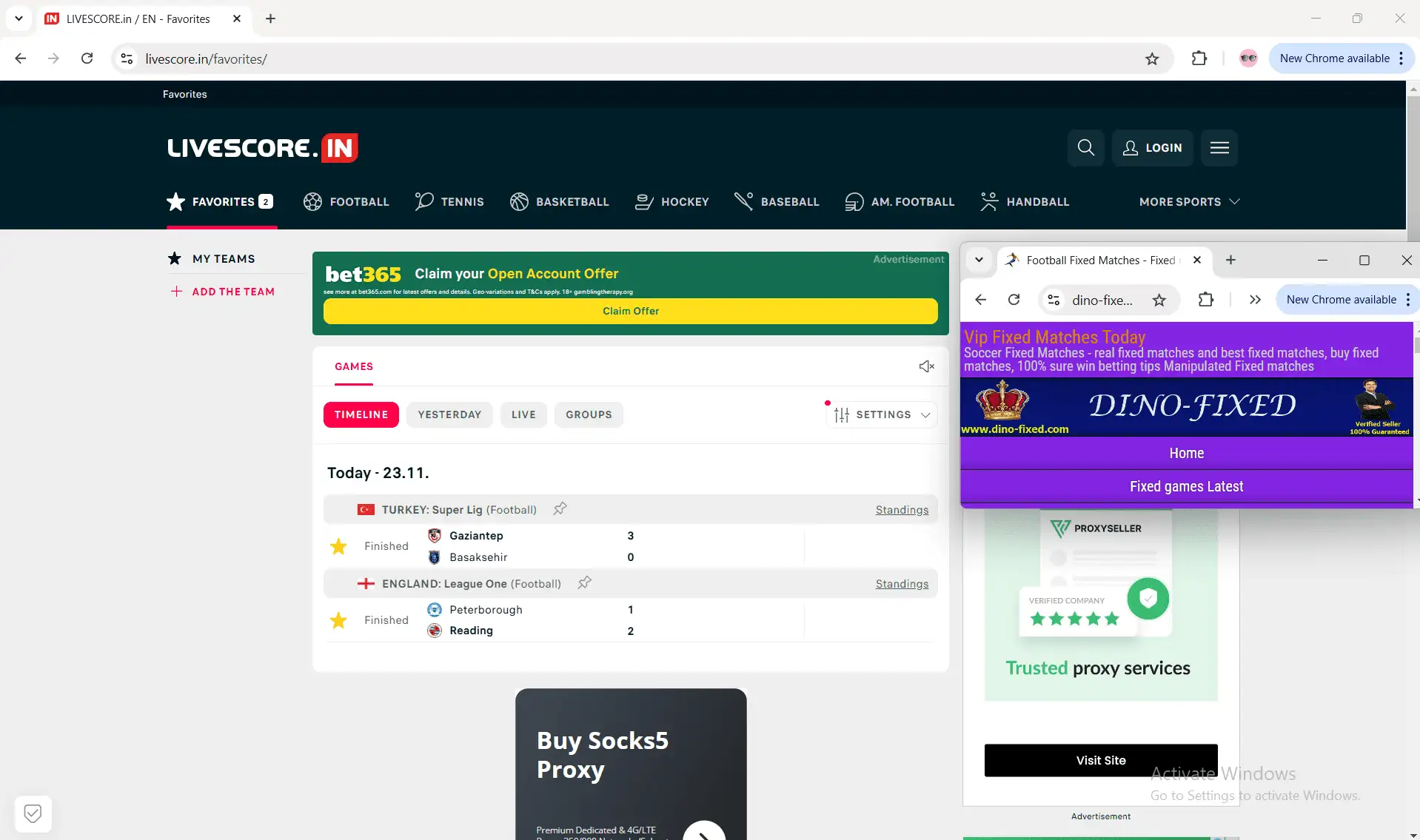
Task: Open the search magnifier on LiveScore
Action: coord(1085,148)
